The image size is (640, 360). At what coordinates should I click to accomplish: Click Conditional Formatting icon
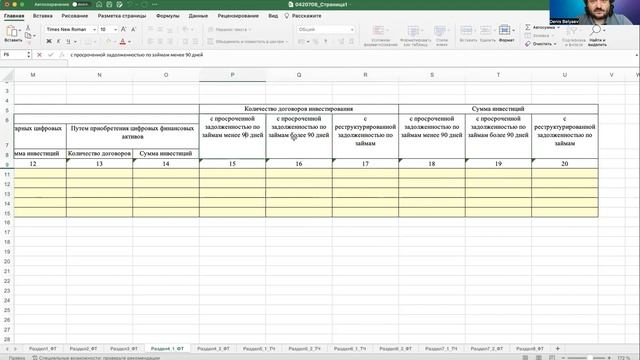pos(378,31)
